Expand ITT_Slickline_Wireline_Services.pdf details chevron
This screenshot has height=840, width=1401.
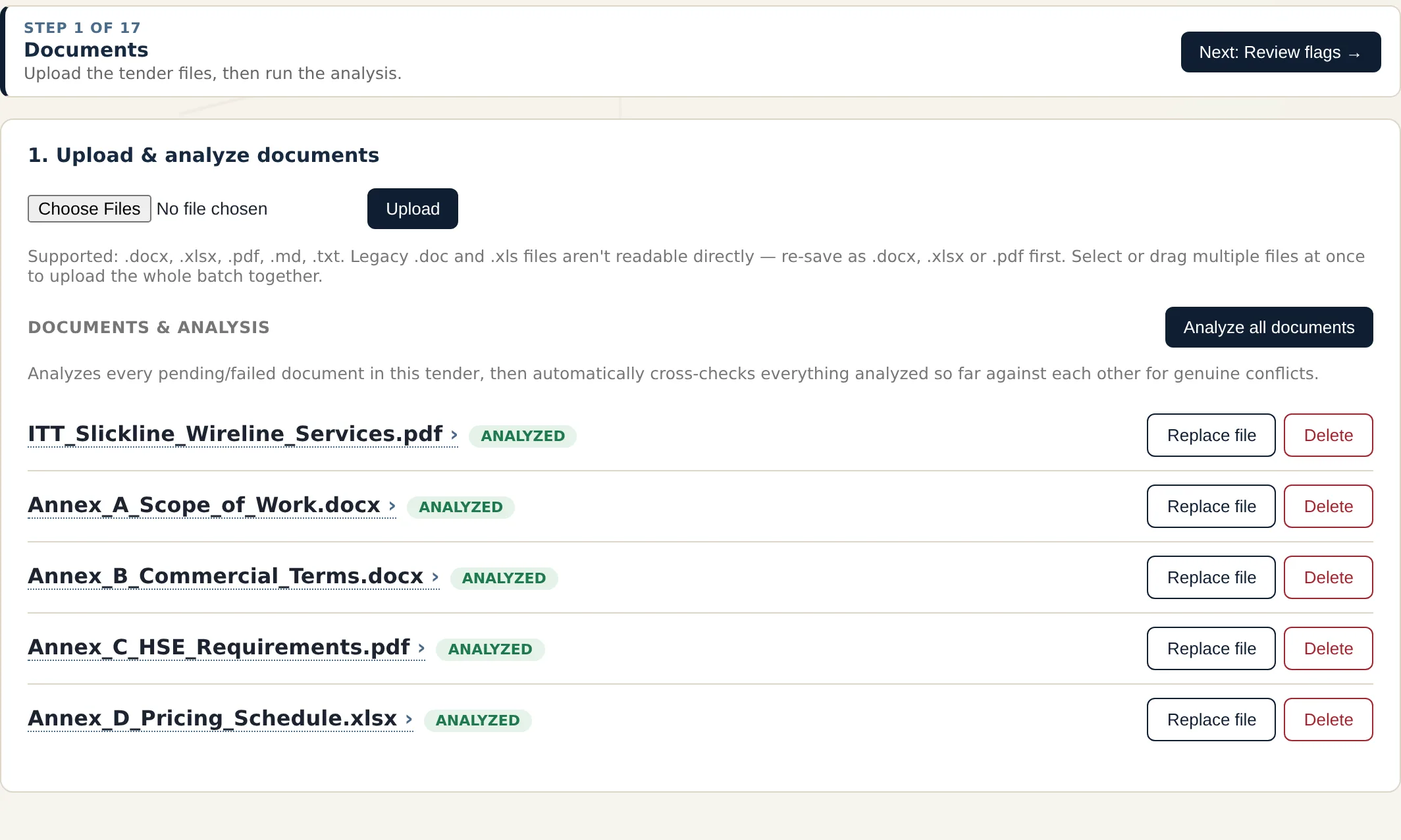454,434
